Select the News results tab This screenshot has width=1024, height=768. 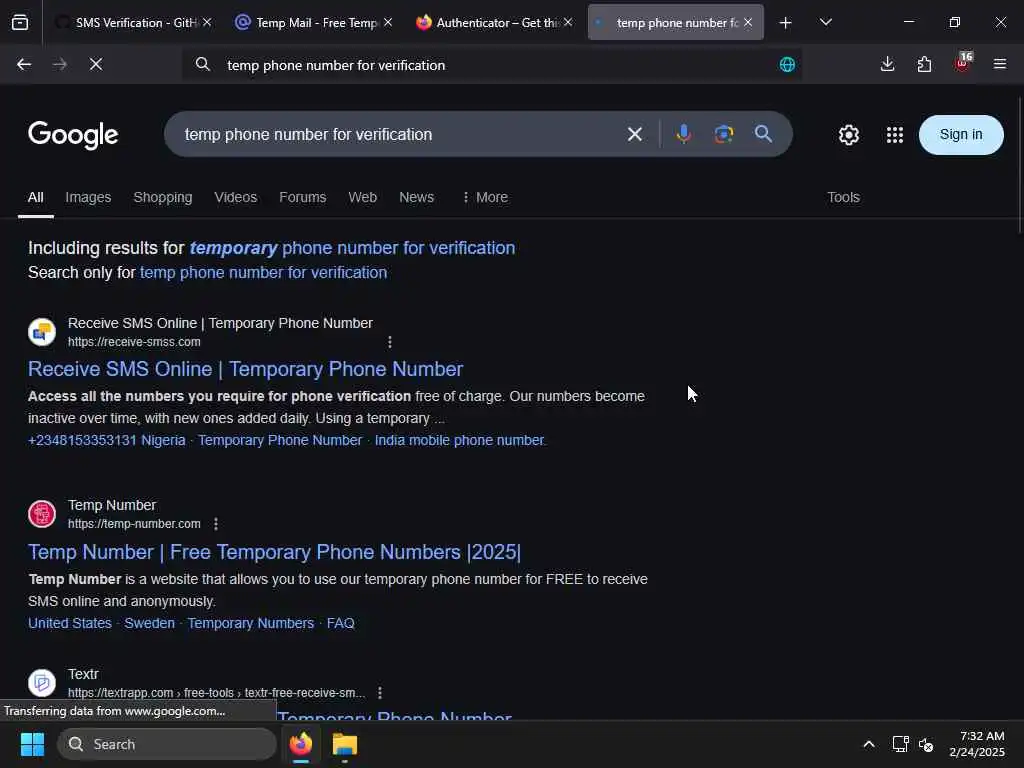pos(417,197)
